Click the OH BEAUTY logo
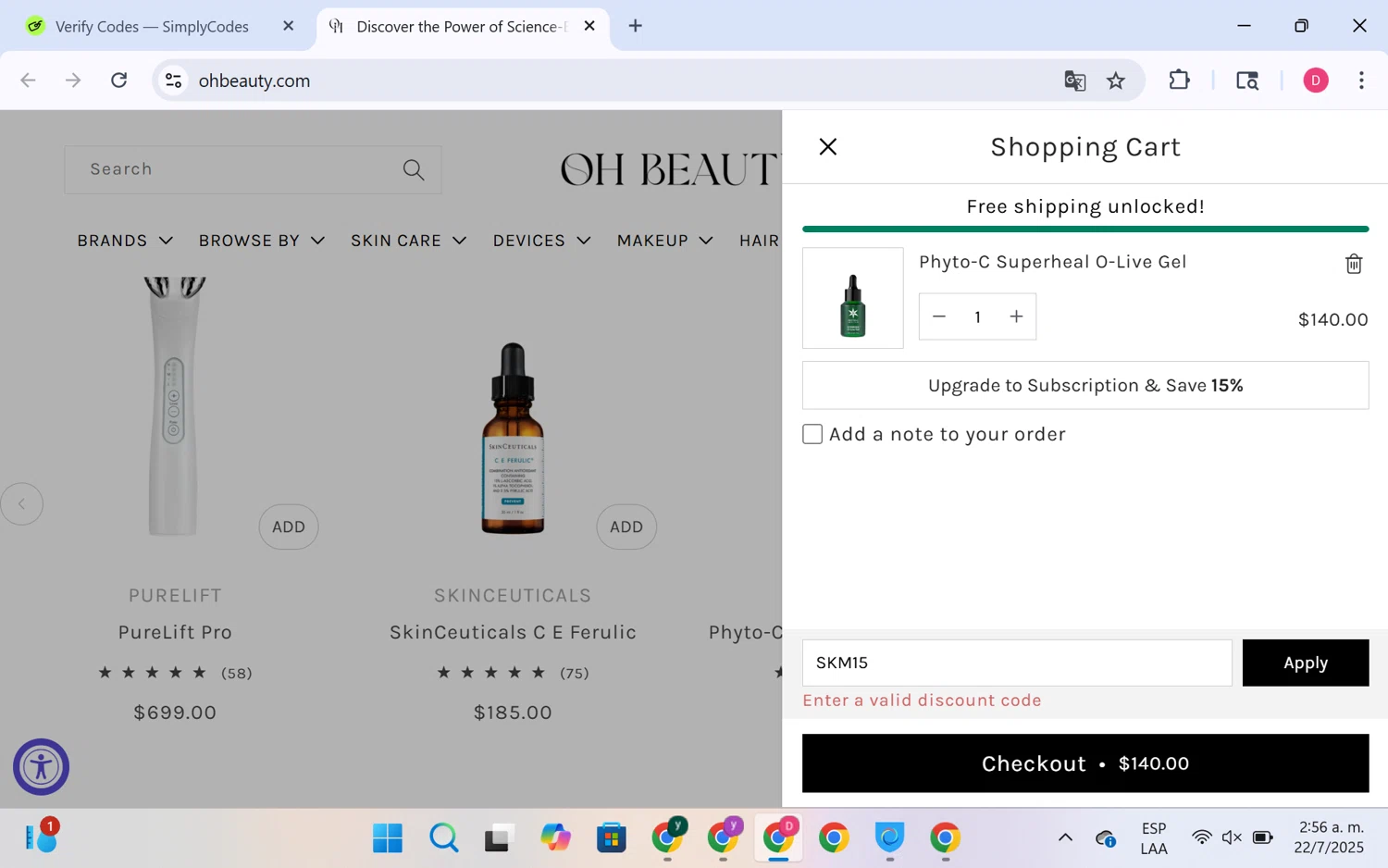The image size is (1388, 868). point(670,169)
